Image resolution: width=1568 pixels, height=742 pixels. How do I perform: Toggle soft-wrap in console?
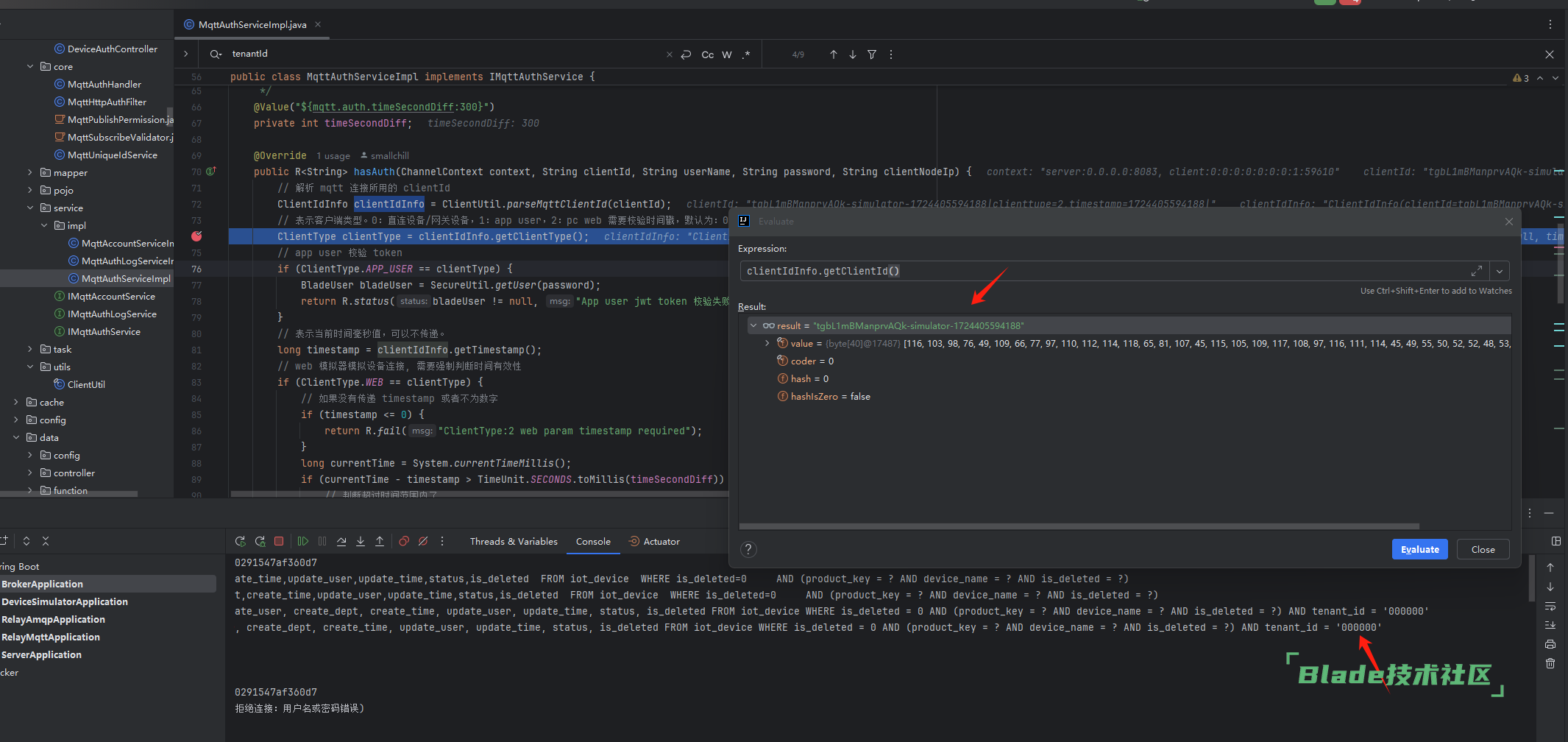(1550, 606)
